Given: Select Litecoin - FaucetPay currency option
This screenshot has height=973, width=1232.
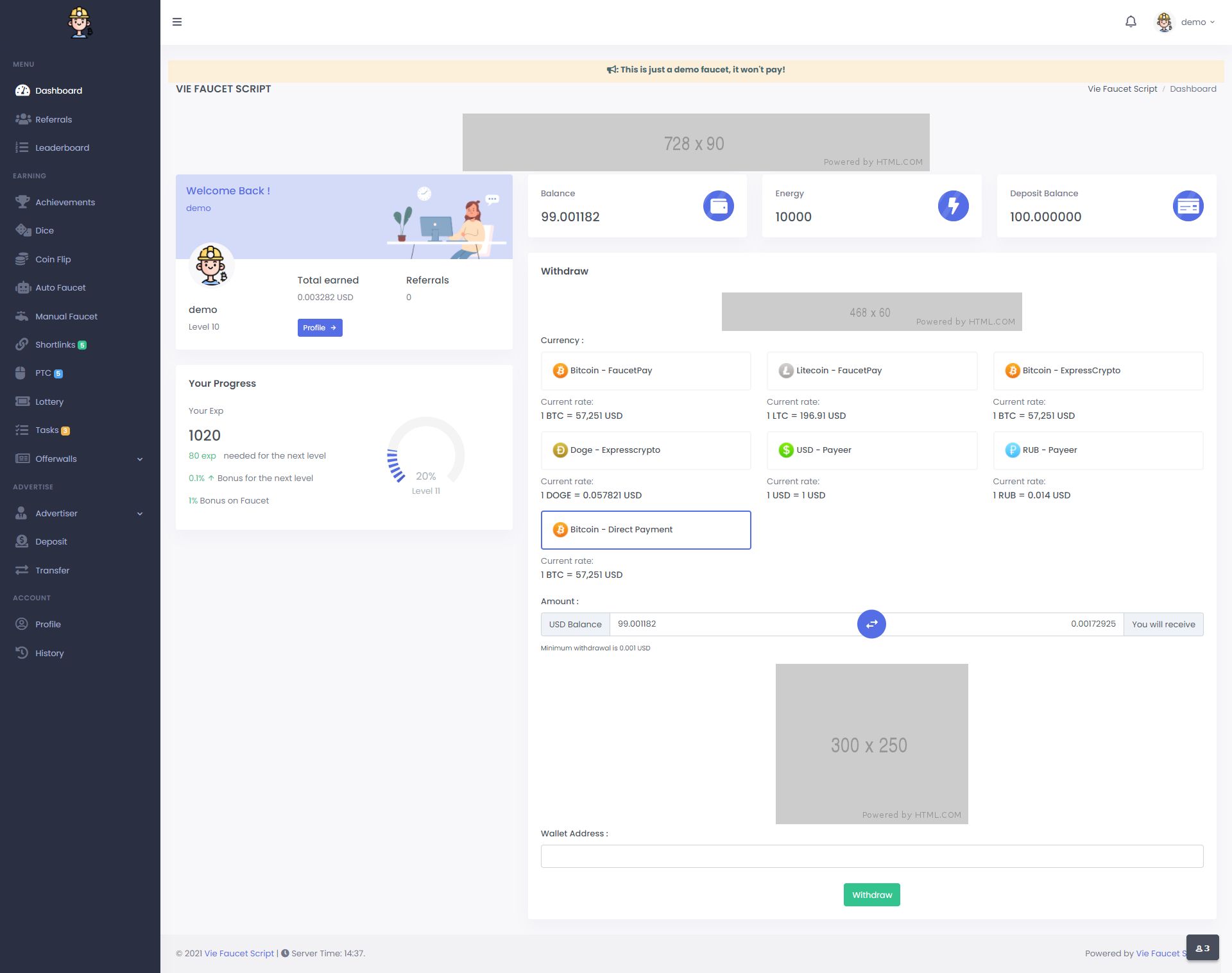Looking at the screenshot, I should tap(871, 371).
